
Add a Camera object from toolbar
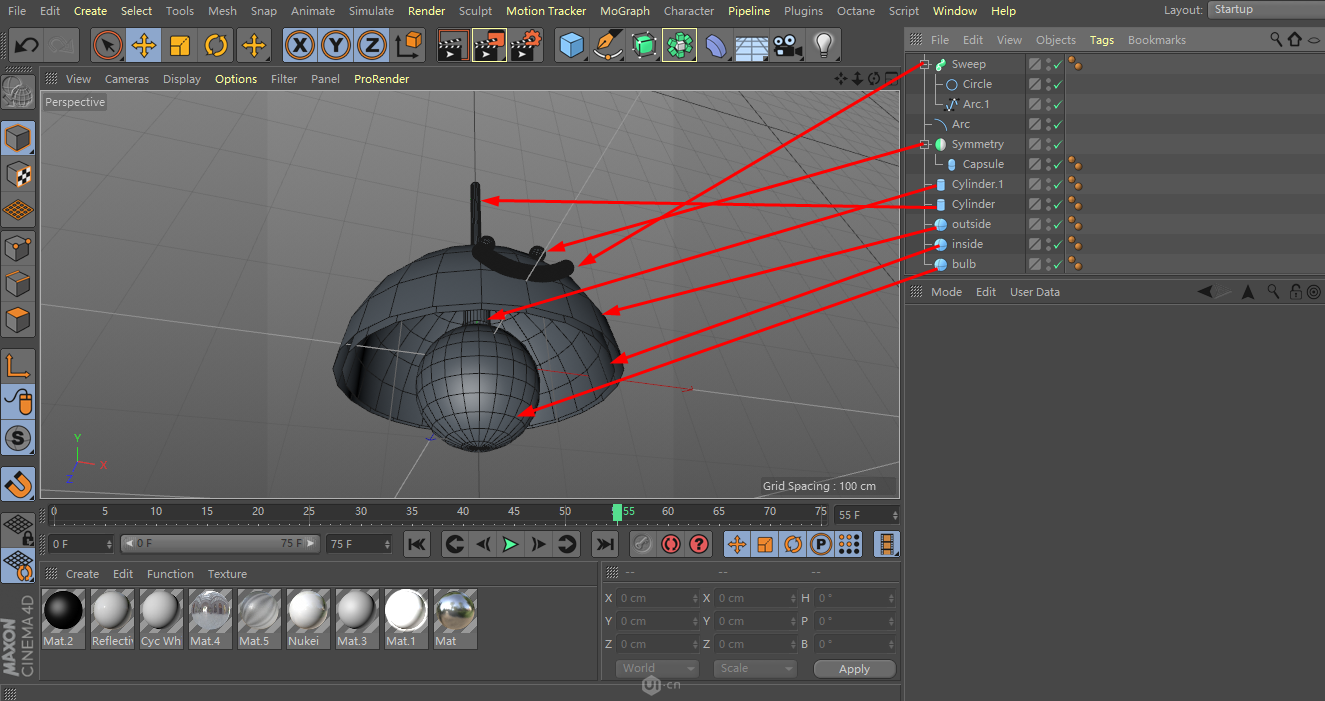[787, 45]
